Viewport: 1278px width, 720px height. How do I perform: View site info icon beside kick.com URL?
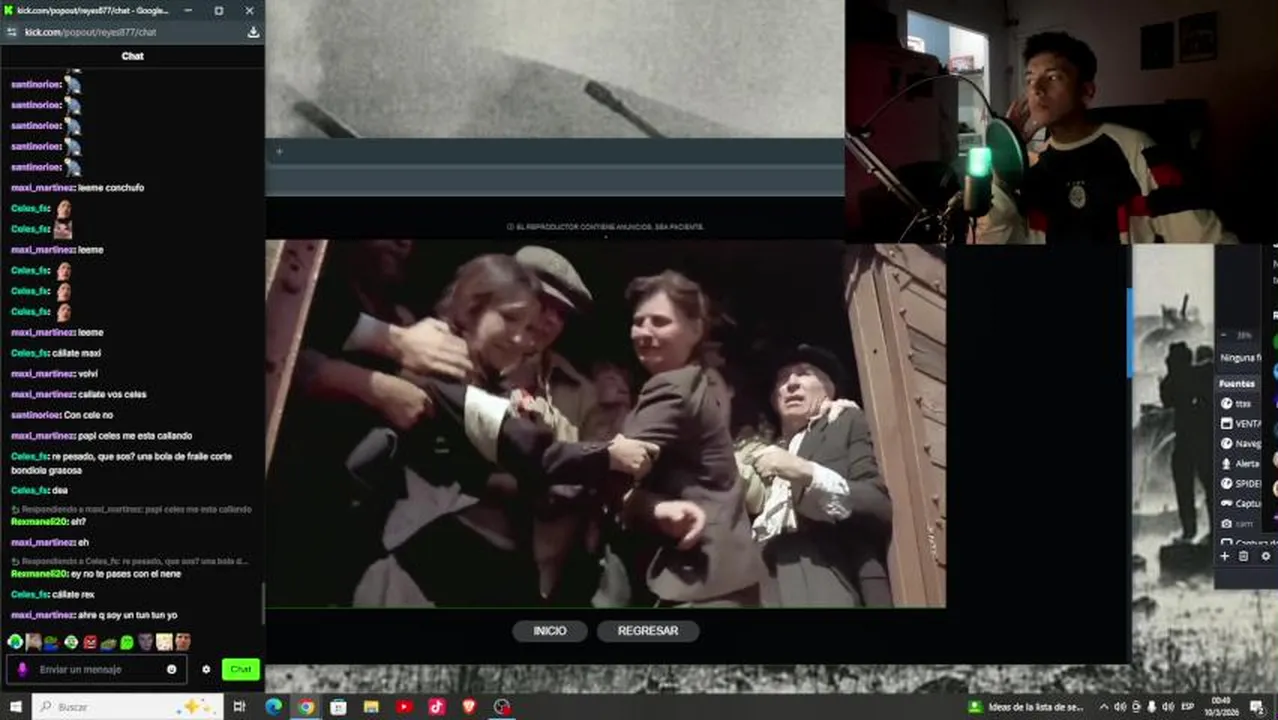(x=12, y=32)
